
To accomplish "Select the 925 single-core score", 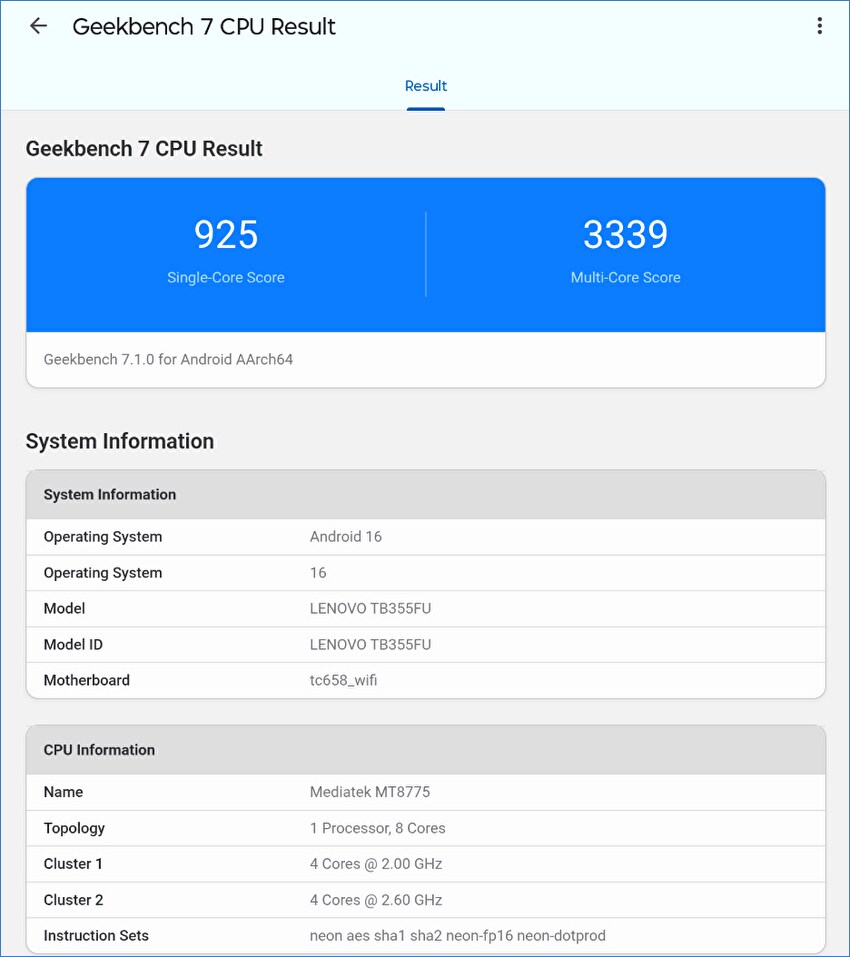I will [226, 234].
